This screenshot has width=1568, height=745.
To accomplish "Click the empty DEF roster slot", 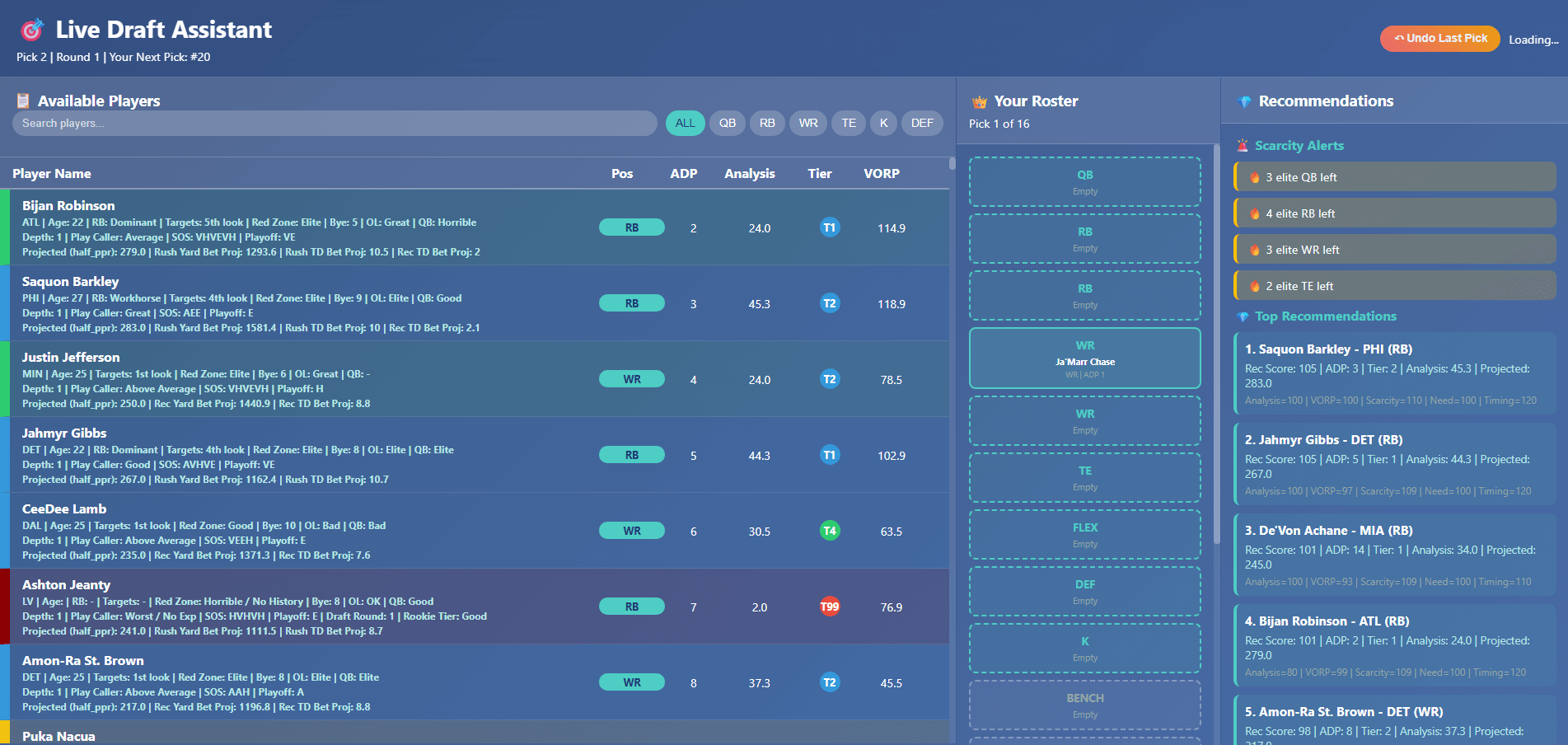I will tap(1085, 592).
